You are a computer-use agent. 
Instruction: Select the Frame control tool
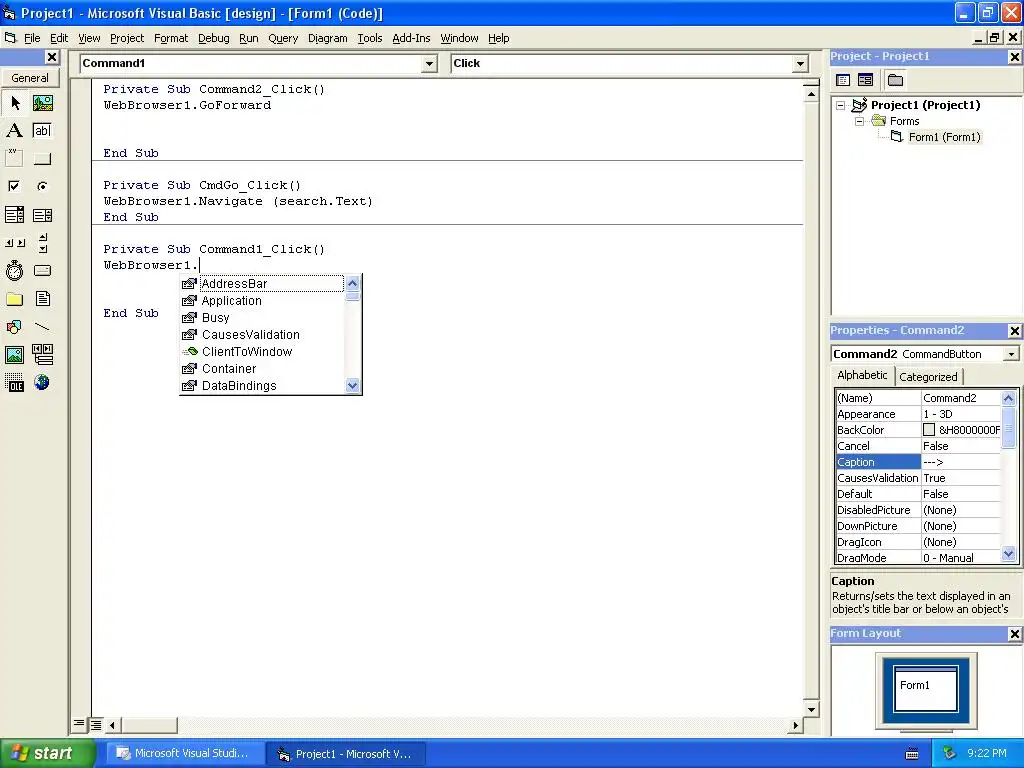coord(15,159)
